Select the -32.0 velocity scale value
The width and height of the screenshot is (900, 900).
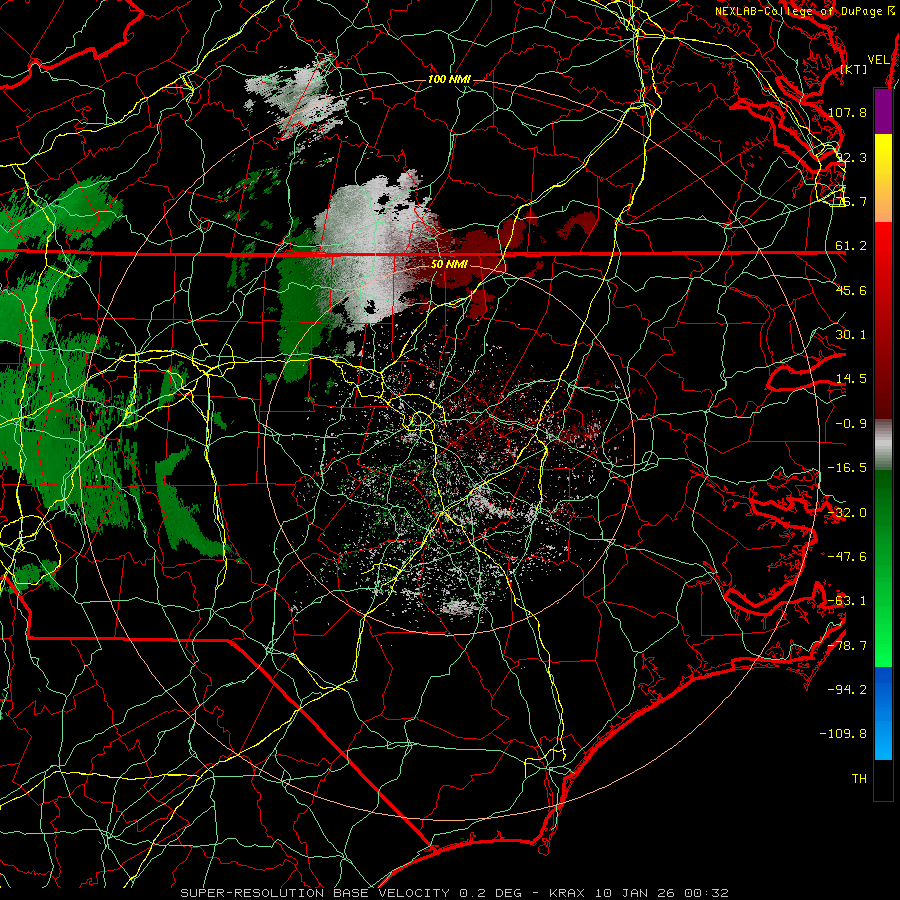[x=847, y=513]
